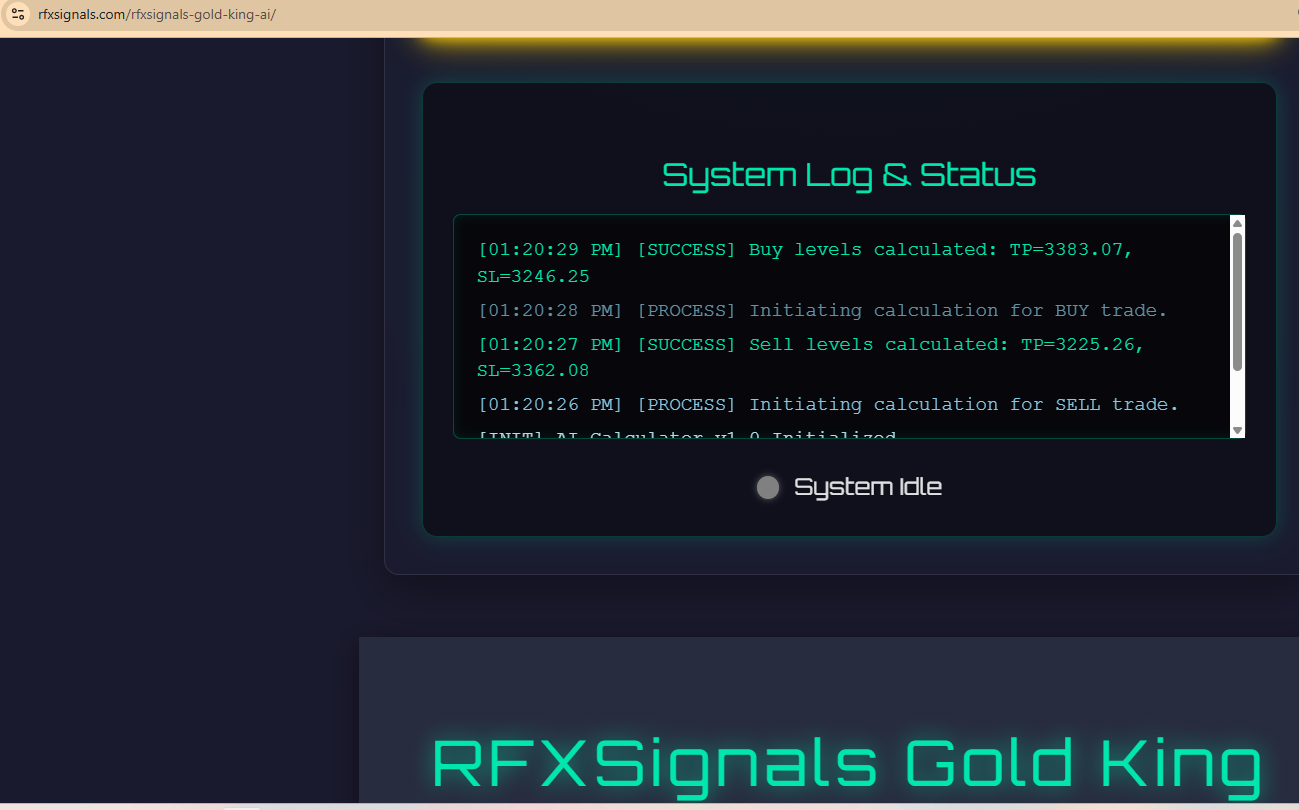
Task: Click the "SL=3246.25" log value
Action: (x=533, y=277)
